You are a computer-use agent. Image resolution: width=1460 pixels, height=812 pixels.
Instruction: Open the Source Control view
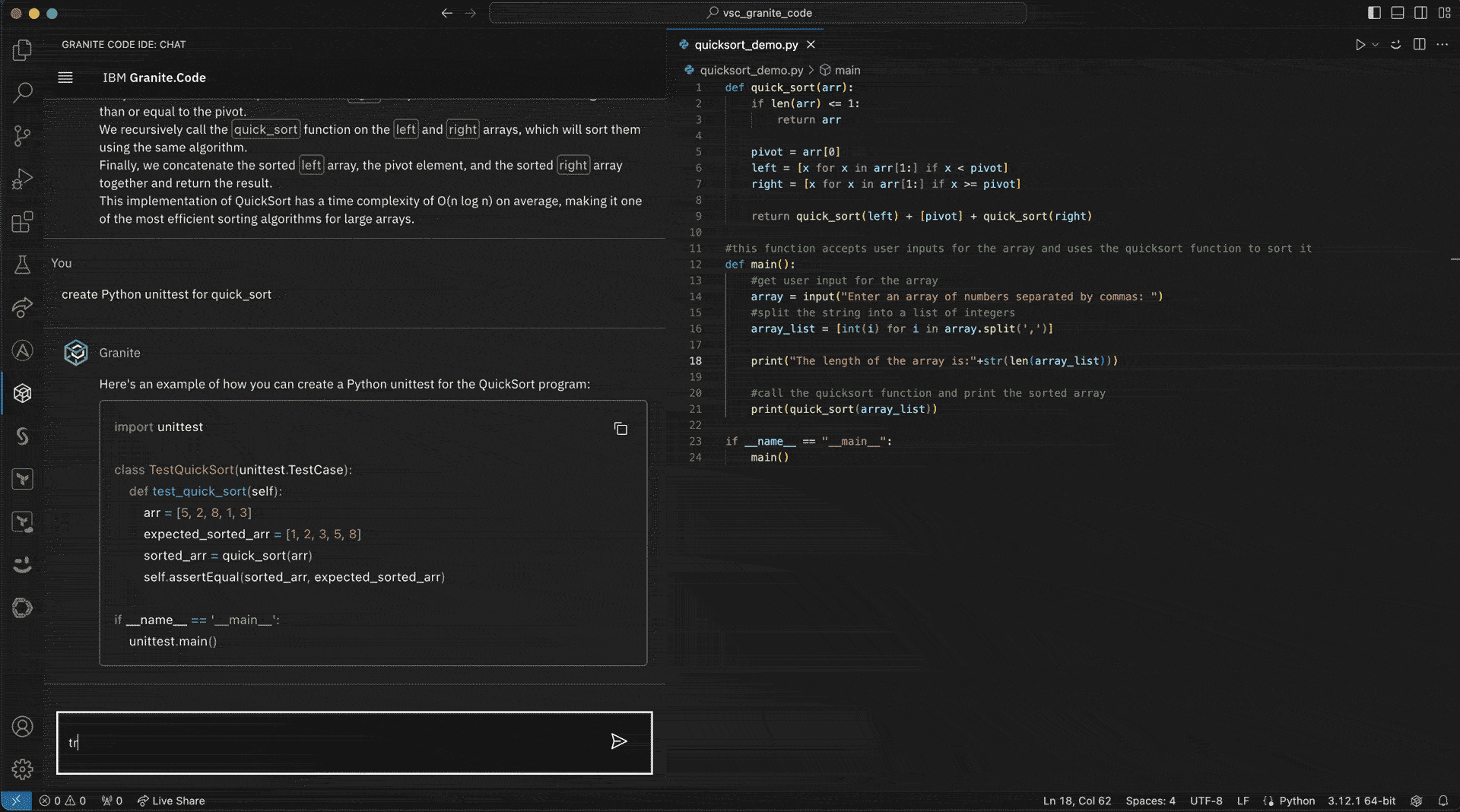[x=22, y=135]
